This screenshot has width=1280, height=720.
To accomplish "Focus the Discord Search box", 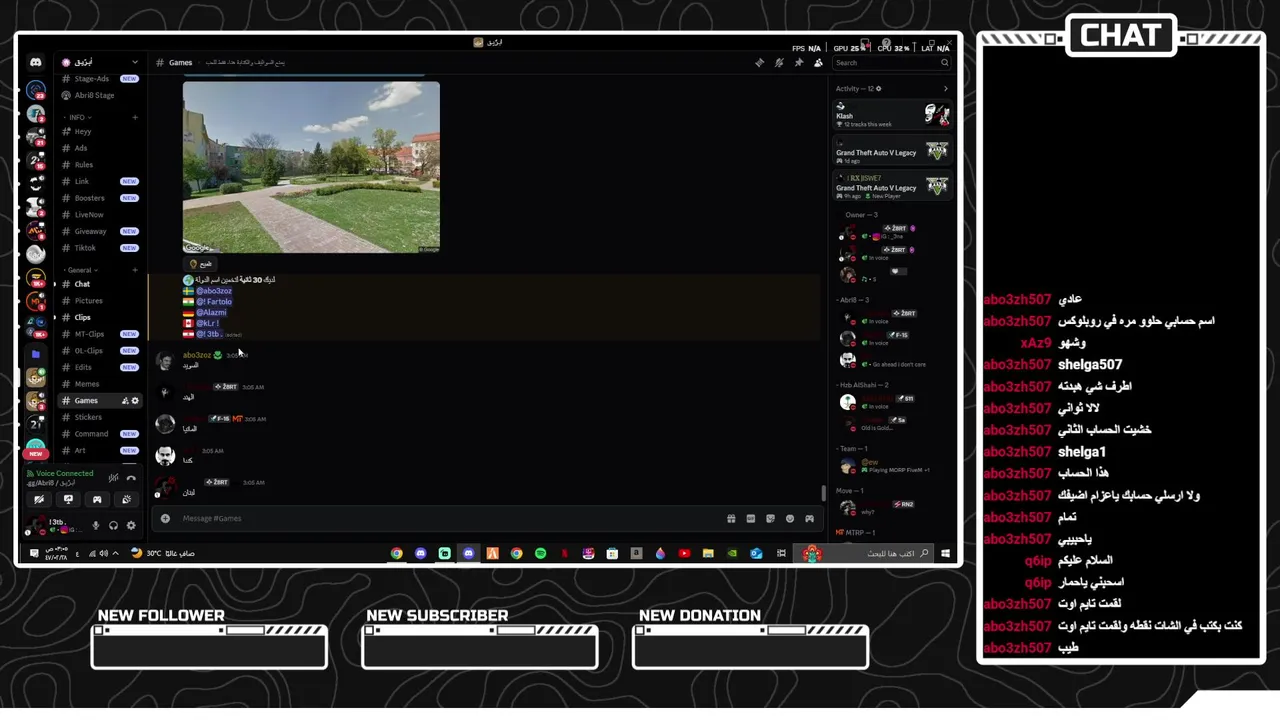I will click(x=891, y=62).
